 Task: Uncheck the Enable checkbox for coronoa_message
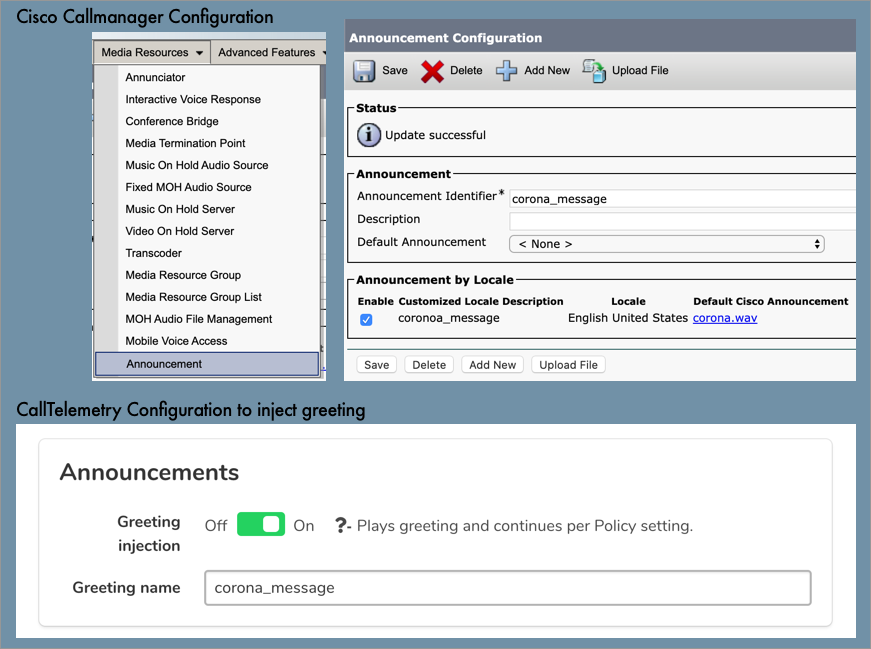pyautogui.click(x=366, y=319)
